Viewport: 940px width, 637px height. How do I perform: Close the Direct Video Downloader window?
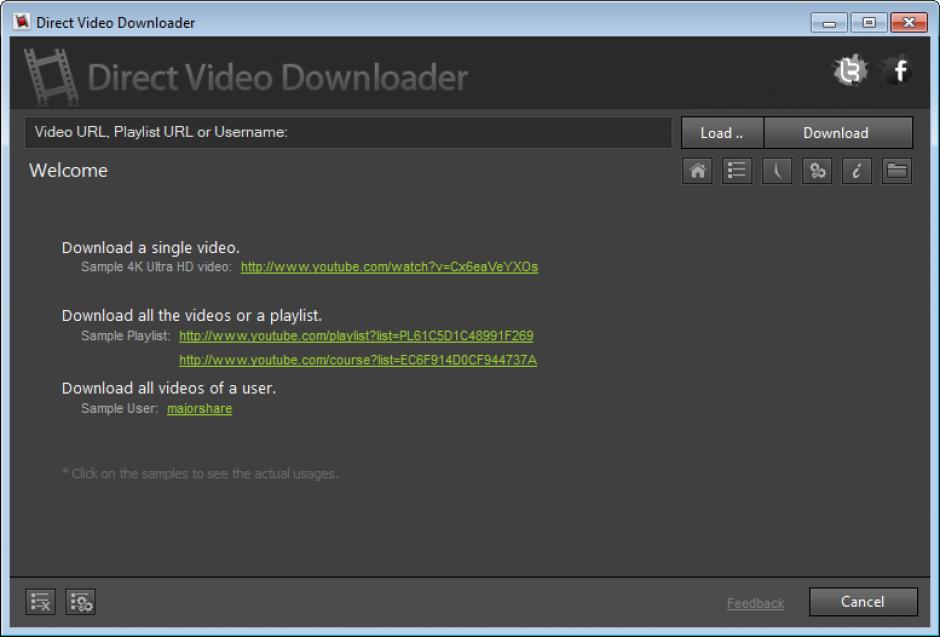click(x=909, y=23)
